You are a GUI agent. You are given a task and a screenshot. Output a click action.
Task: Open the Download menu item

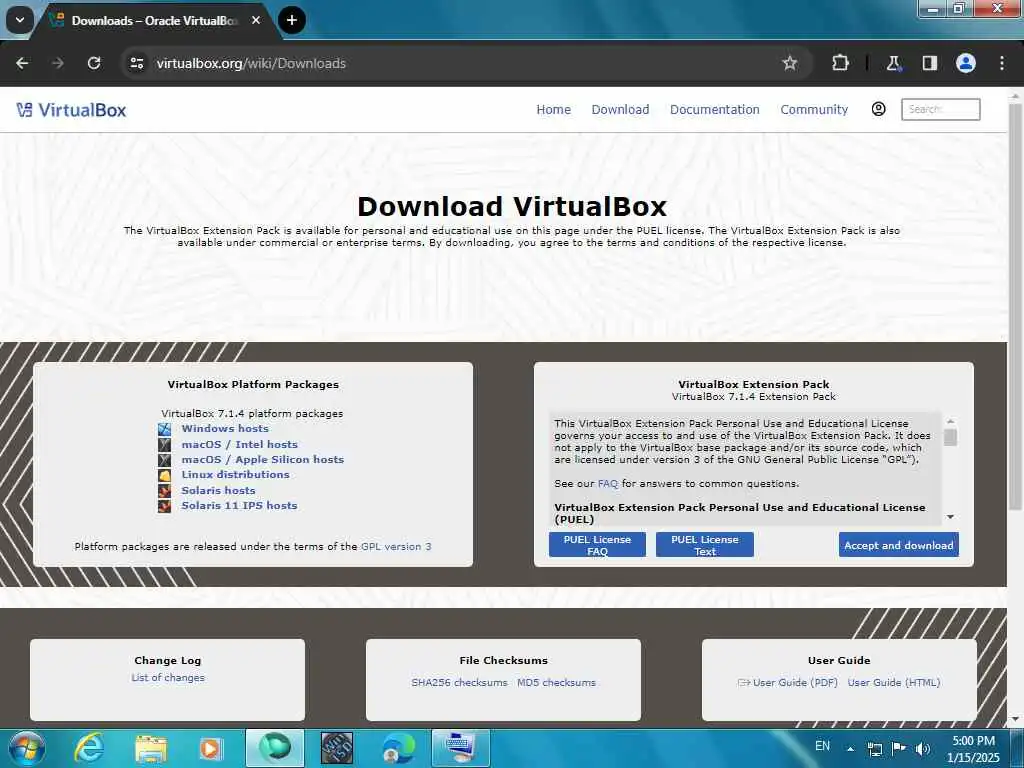click(620, 110)
